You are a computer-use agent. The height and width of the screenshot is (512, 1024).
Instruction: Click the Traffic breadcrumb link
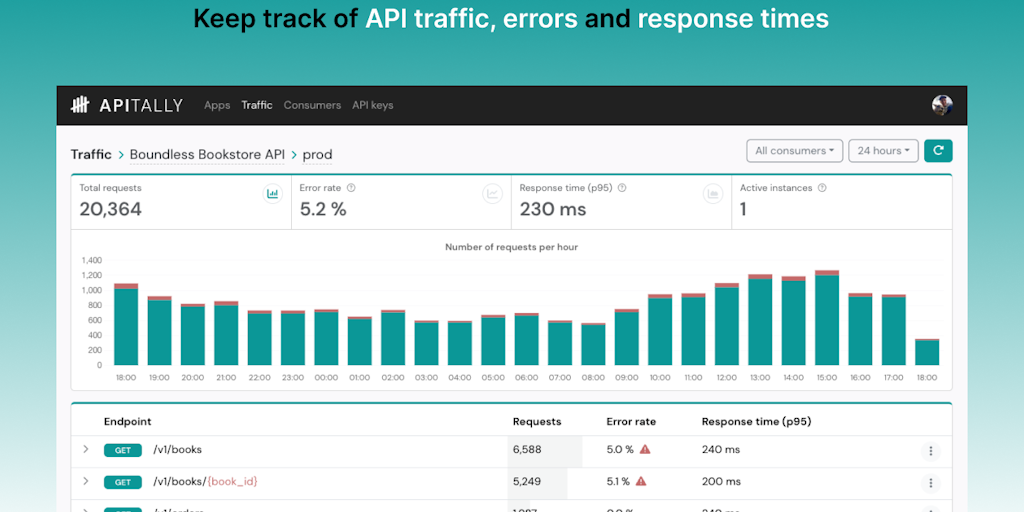(x=91, y=155)
